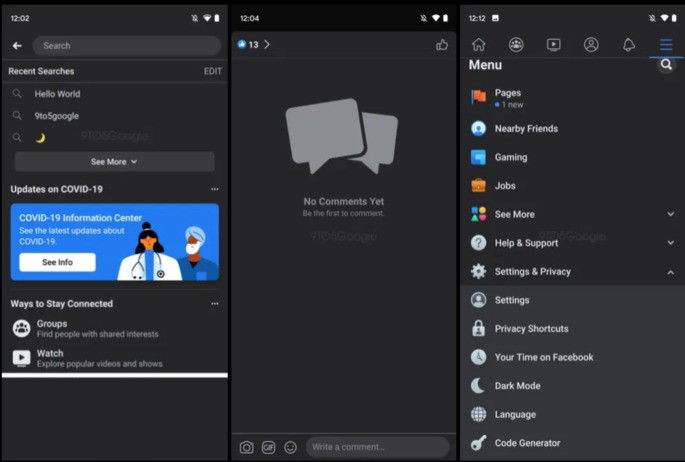This screenshot has height=462, width=685.
Task: Open Jobs in the menu
Action: 572,186
